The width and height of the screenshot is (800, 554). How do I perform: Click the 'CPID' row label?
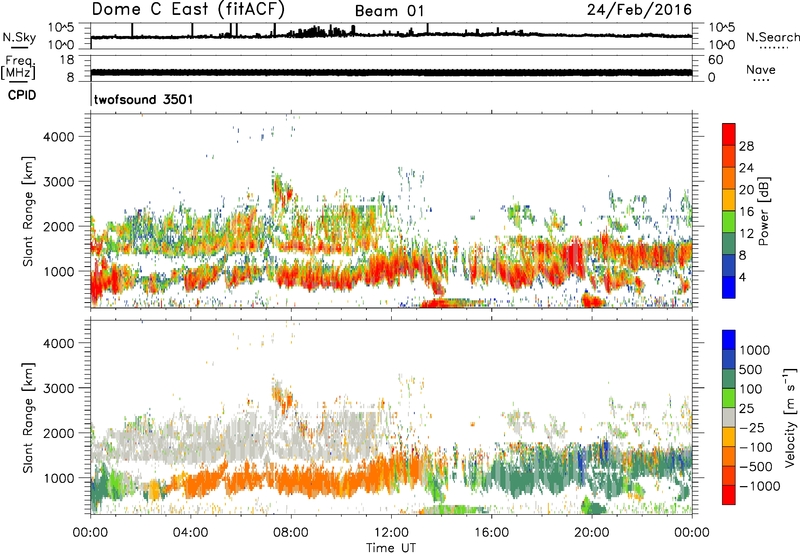click(x=22, y=95)
